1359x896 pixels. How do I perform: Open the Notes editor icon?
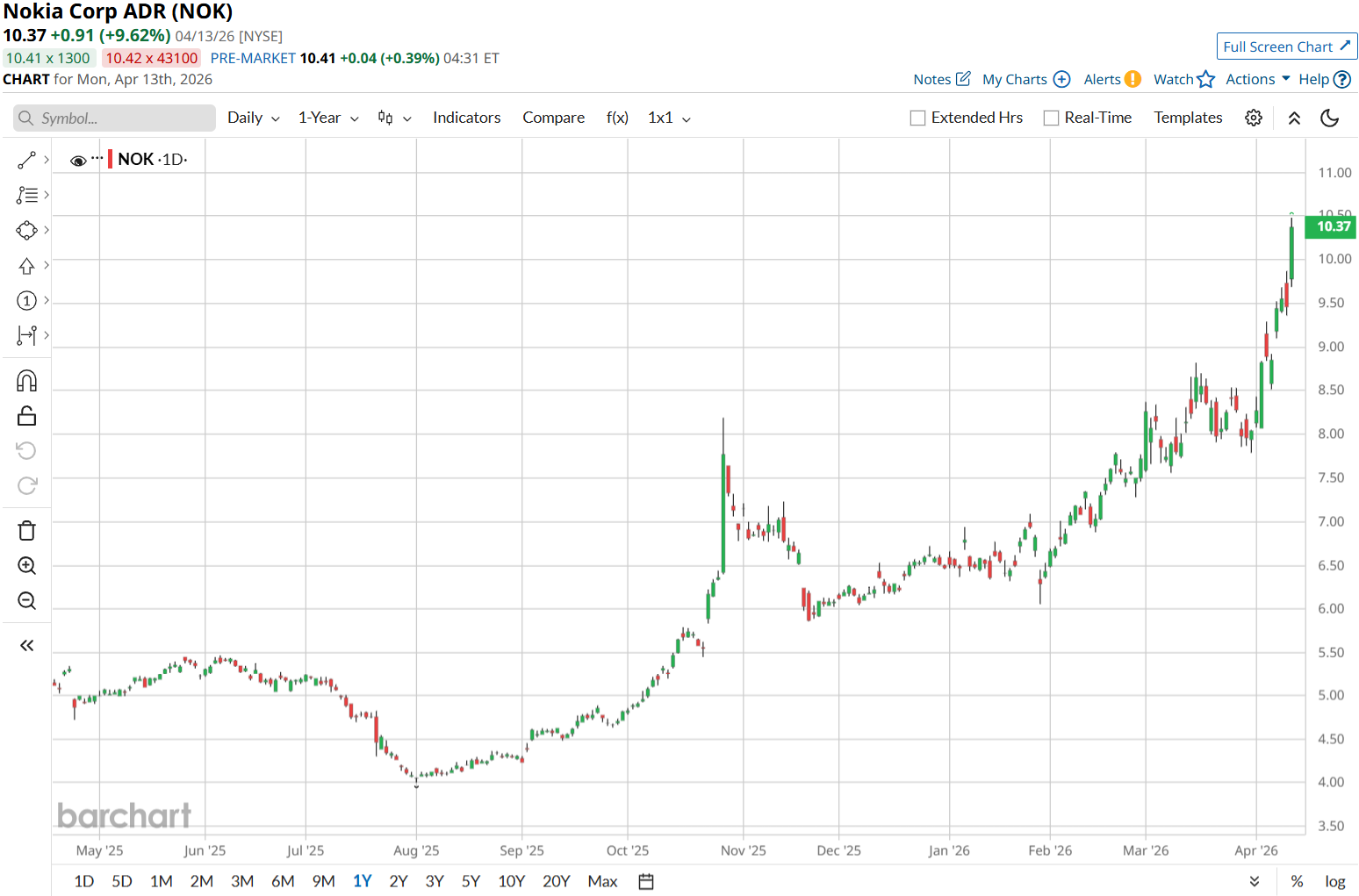963,78
